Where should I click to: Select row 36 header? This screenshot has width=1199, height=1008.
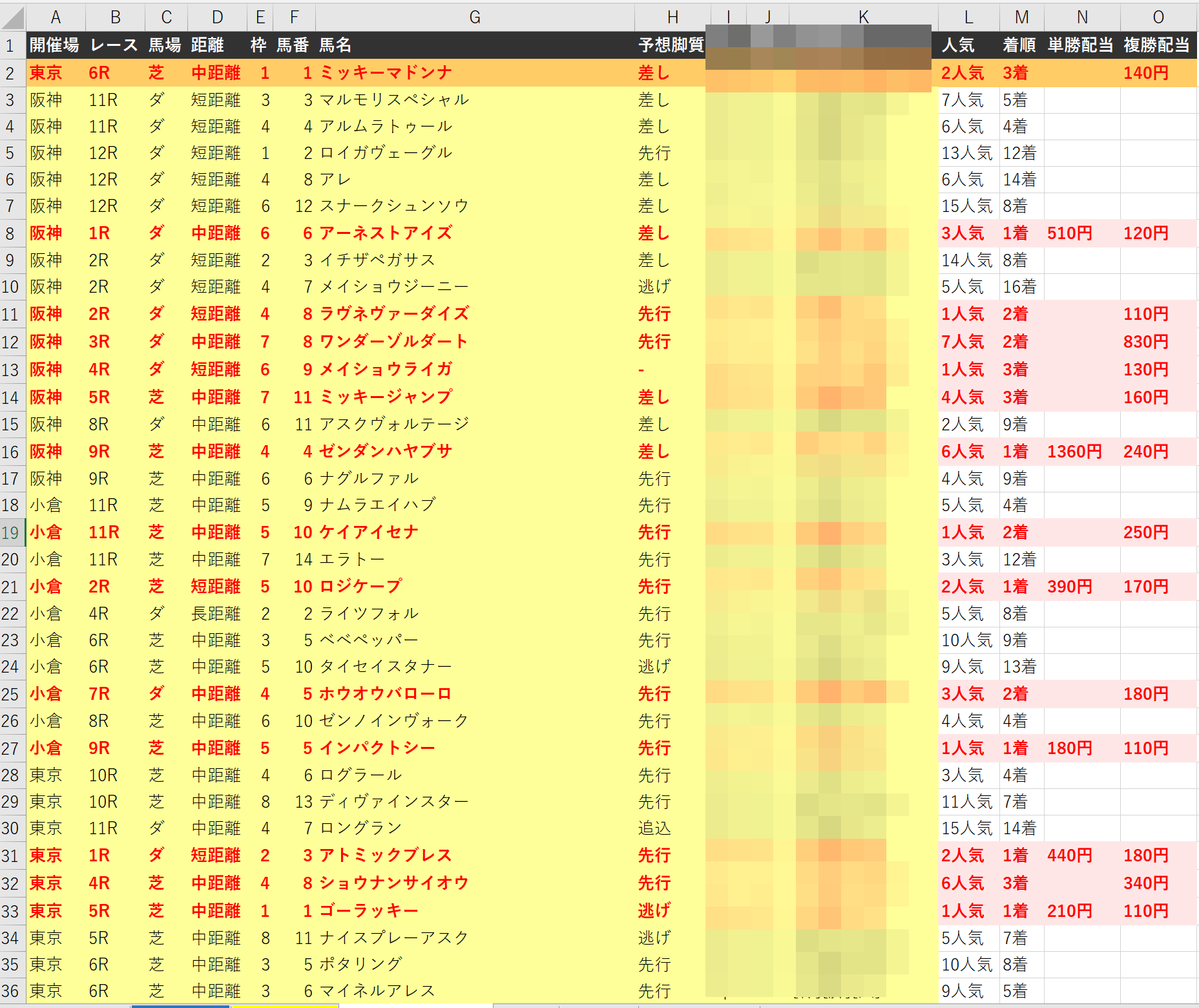click(x=11, y=991)
